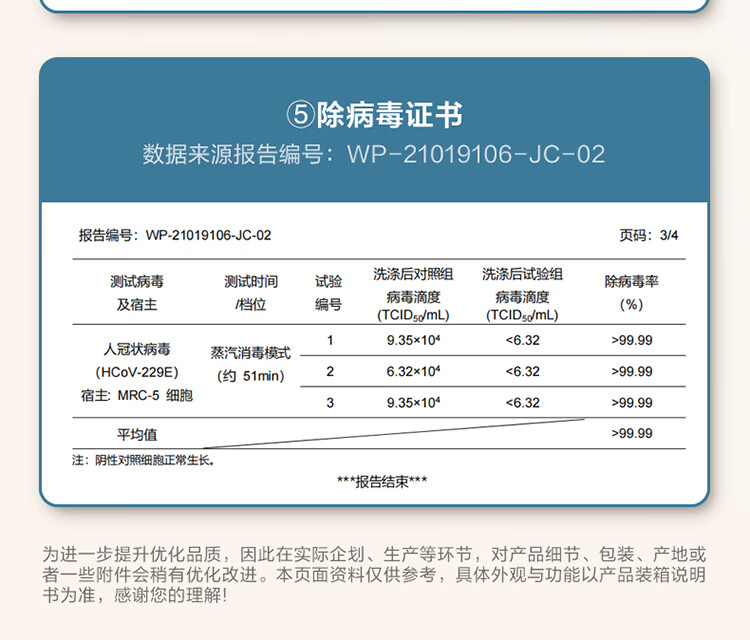Click the 6.32×10⁴ value in trial 2
Viewport: 750px width, 640px height.
413,371
